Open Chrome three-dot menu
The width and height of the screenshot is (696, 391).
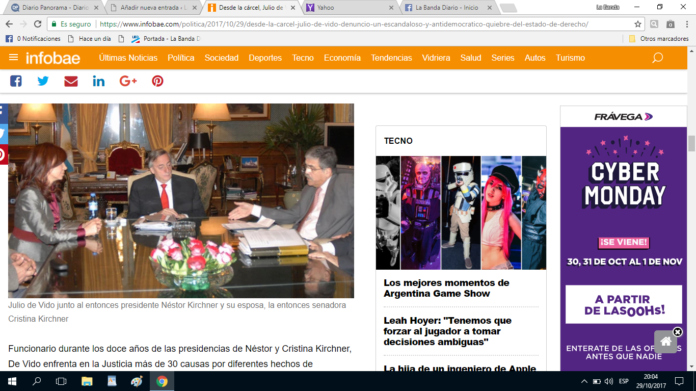point(687,24)
